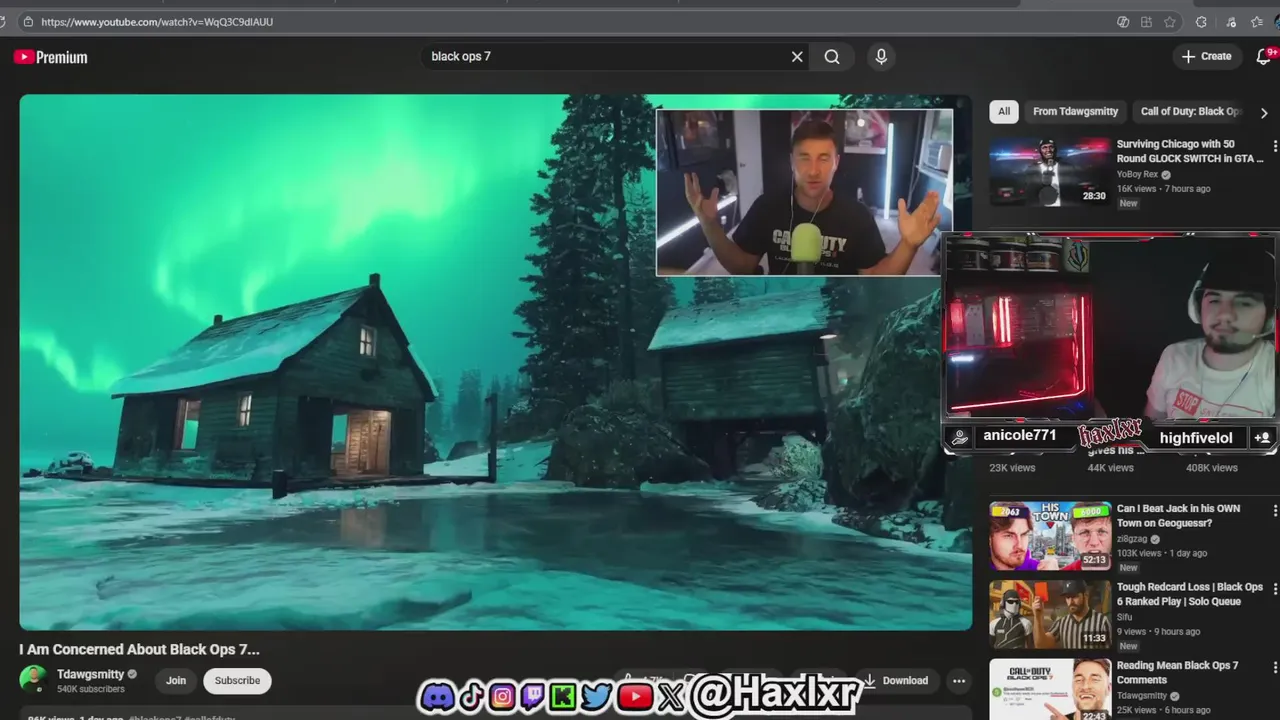This screenshot has width=1280, height=720.
Task: Open the Copilot icon in address bar
Action: (x=1123, y=22)
